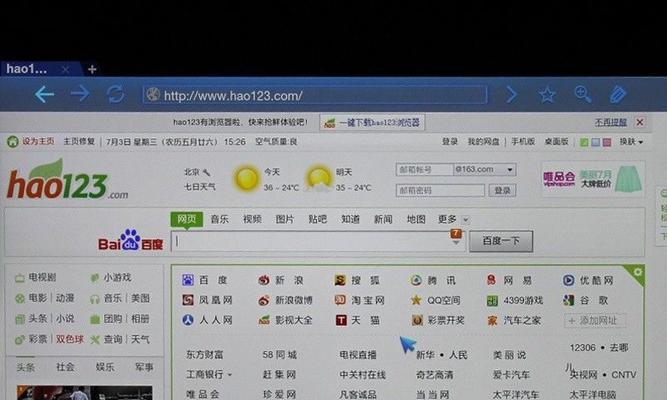Click today's sun weather icon

tap(246, 179)
